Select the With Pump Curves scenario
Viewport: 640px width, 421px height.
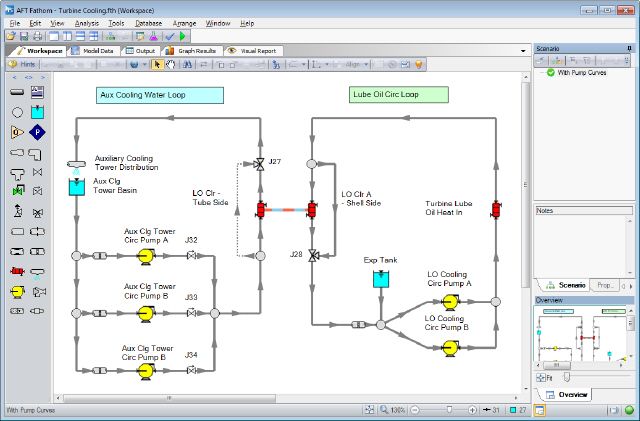point(582,73)
